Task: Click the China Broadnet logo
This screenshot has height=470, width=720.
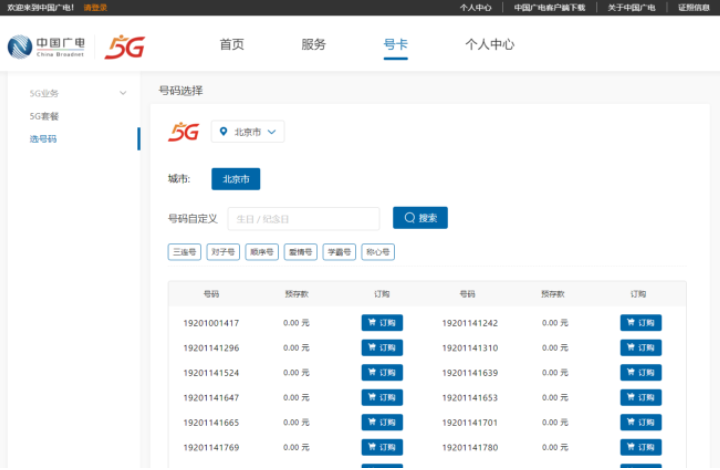Action: (46, 47)
